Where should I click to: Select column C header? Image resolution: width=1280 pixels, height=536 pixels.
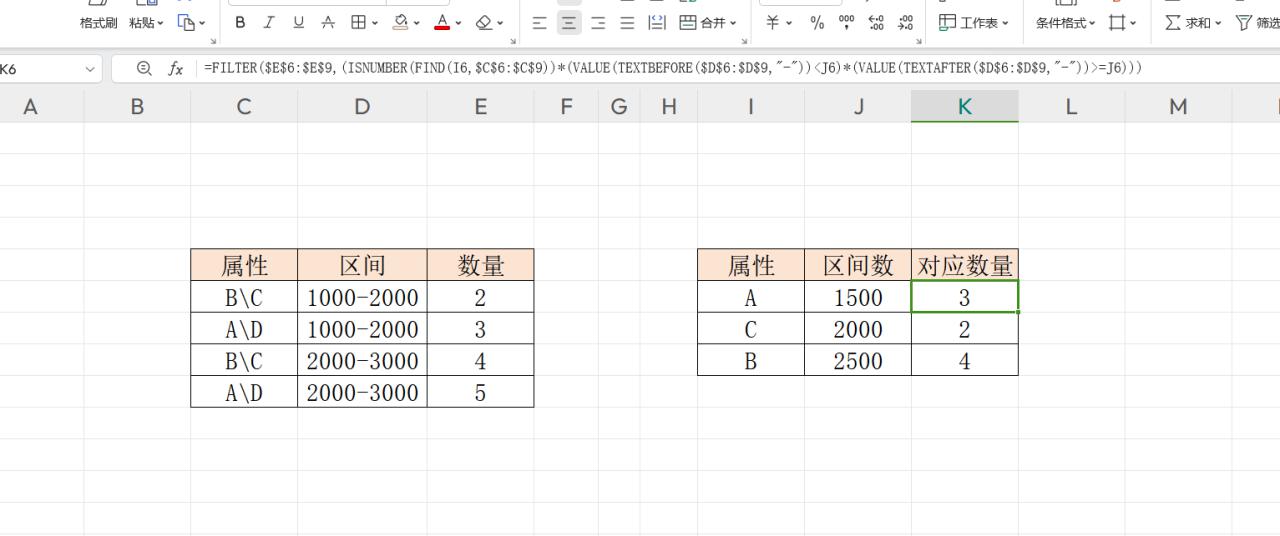tap(244, 106)
